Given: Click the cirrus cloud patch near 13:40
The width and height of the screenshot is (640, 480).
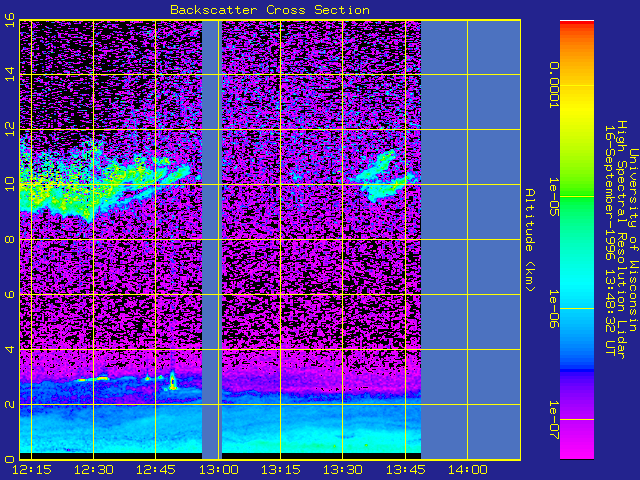Looking at the screenshot, I should point(384,176).
